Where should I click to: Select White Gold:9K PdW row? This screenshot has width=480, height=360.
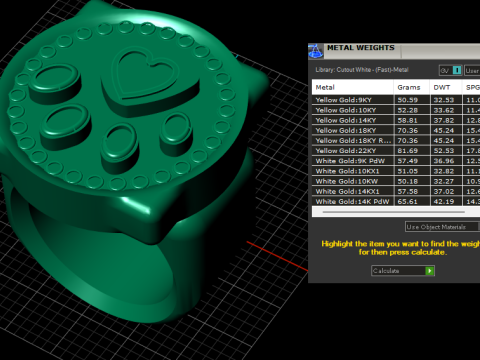pos(396,161)
